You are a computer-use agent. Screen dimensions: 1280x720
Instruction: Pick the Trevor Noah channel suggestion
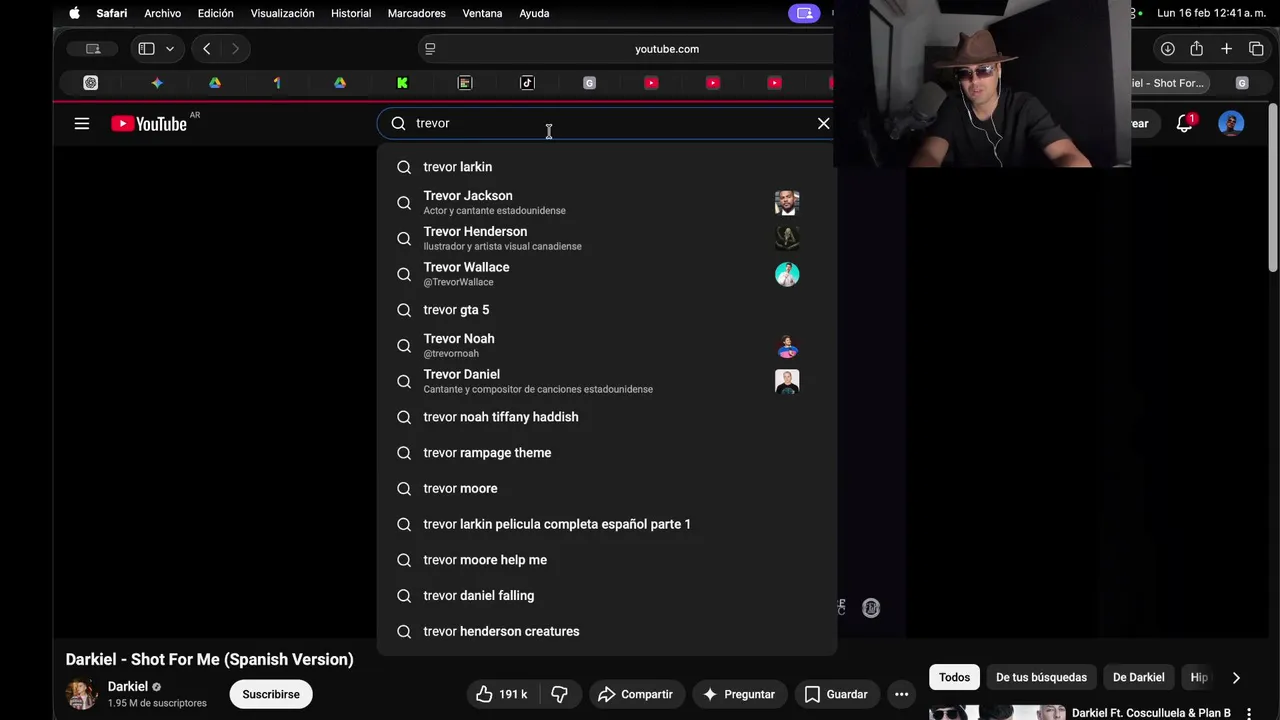pos(607,346)
